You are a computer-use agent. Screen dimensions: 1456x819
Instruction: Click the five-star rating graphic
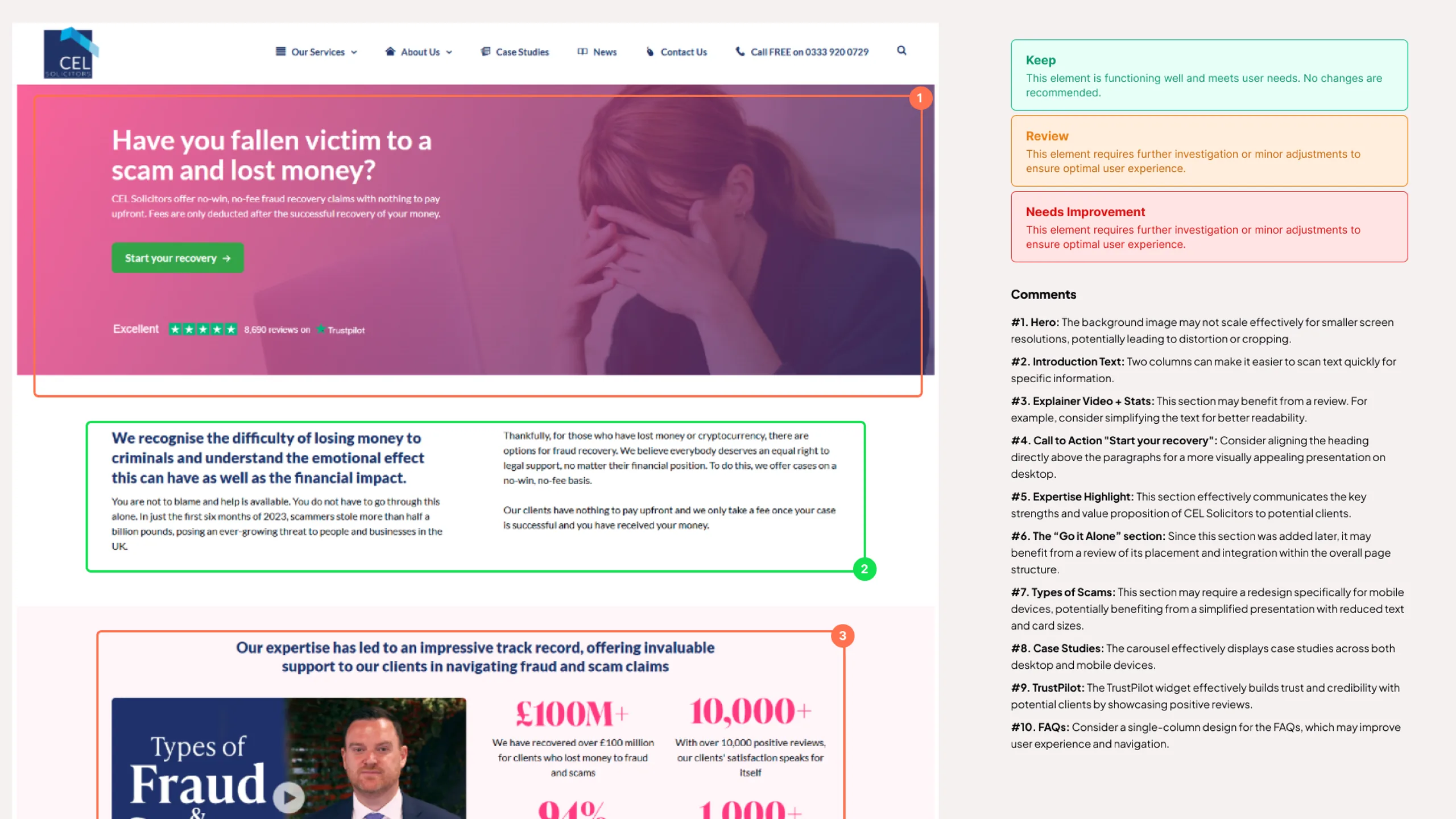pyautogui.click(x=202, y=329)
